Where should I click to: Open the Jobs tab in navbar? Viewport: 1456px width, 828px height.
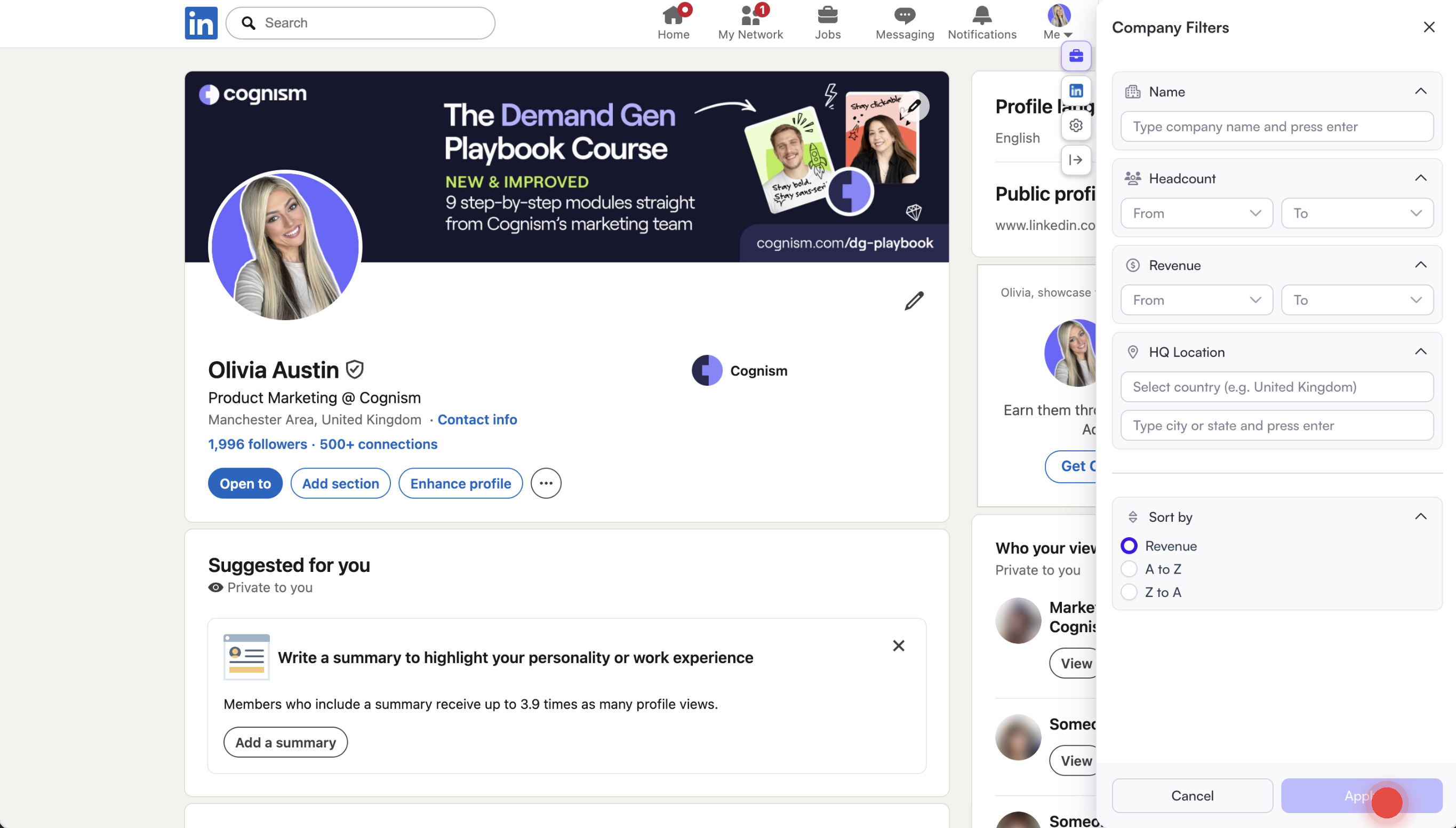(827, 23)
